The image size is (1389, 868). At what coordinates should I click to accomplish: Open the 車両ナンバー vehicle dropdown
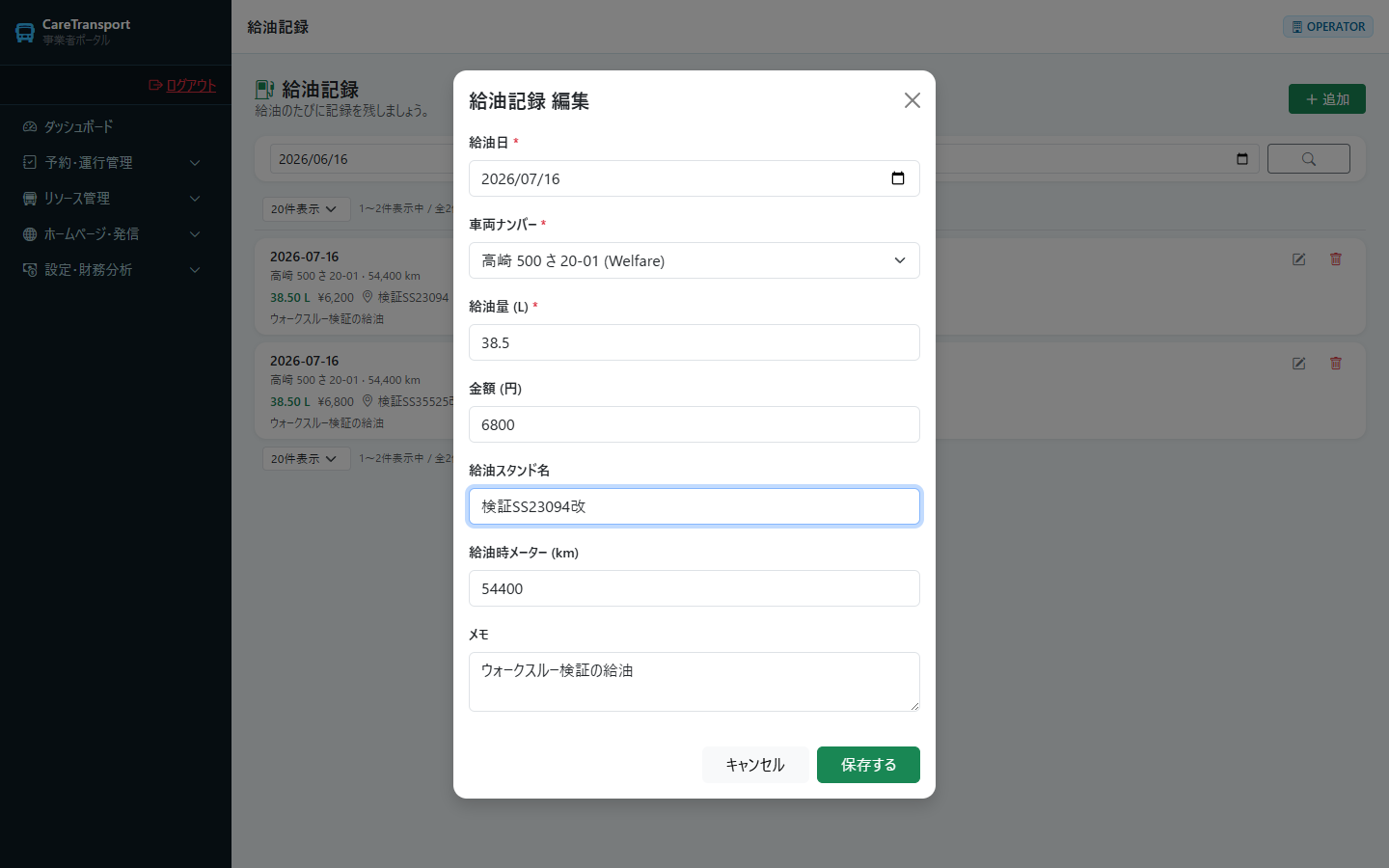tap(694, 260)
